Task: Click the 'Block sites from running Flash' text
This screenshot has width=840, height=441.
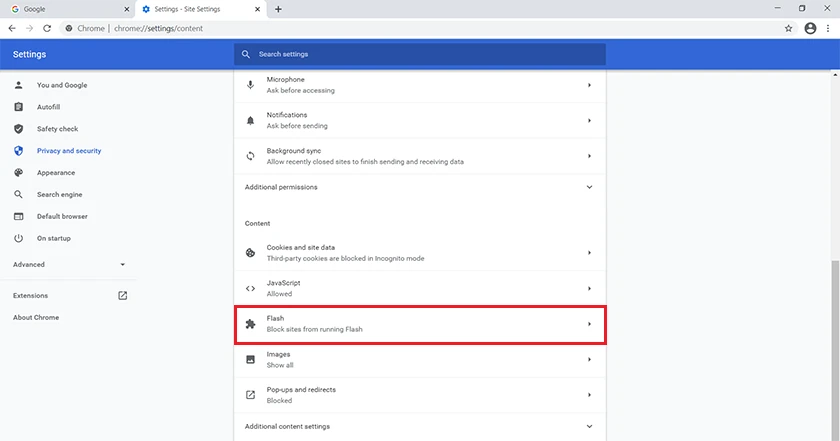Action: coord(314,330)
